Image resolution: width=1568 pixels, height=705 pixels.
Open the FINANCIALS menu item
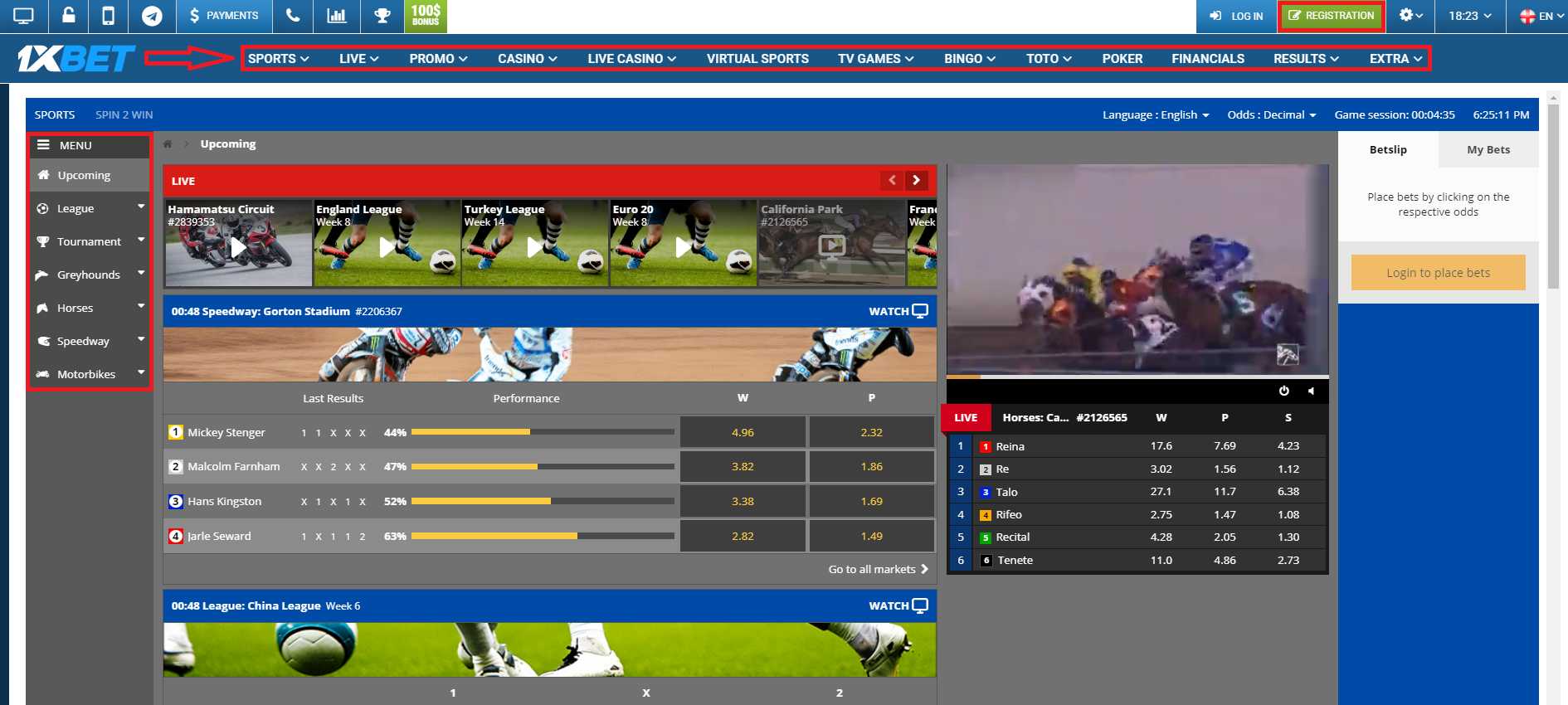1208,58
